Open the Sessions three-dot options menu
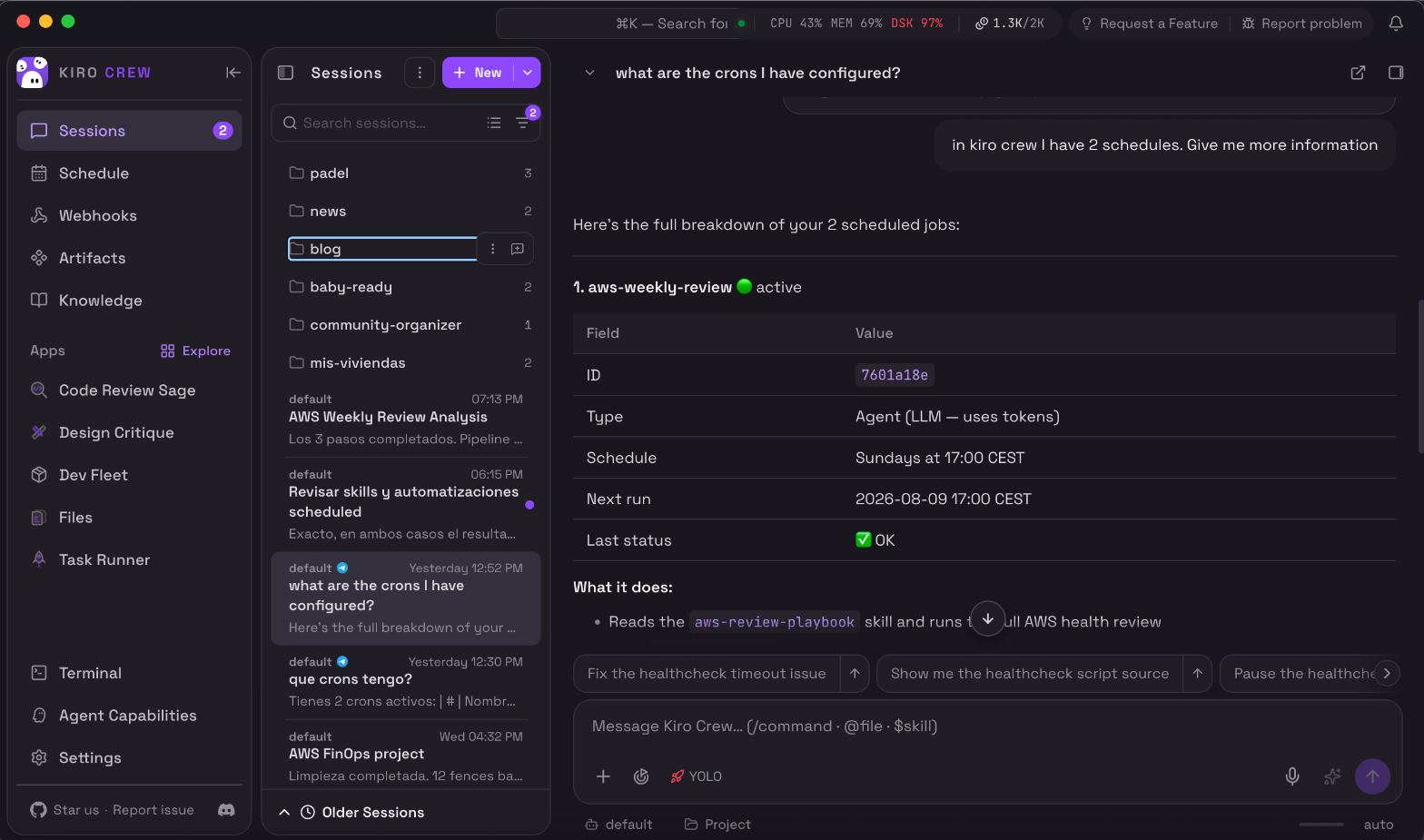 420,73
